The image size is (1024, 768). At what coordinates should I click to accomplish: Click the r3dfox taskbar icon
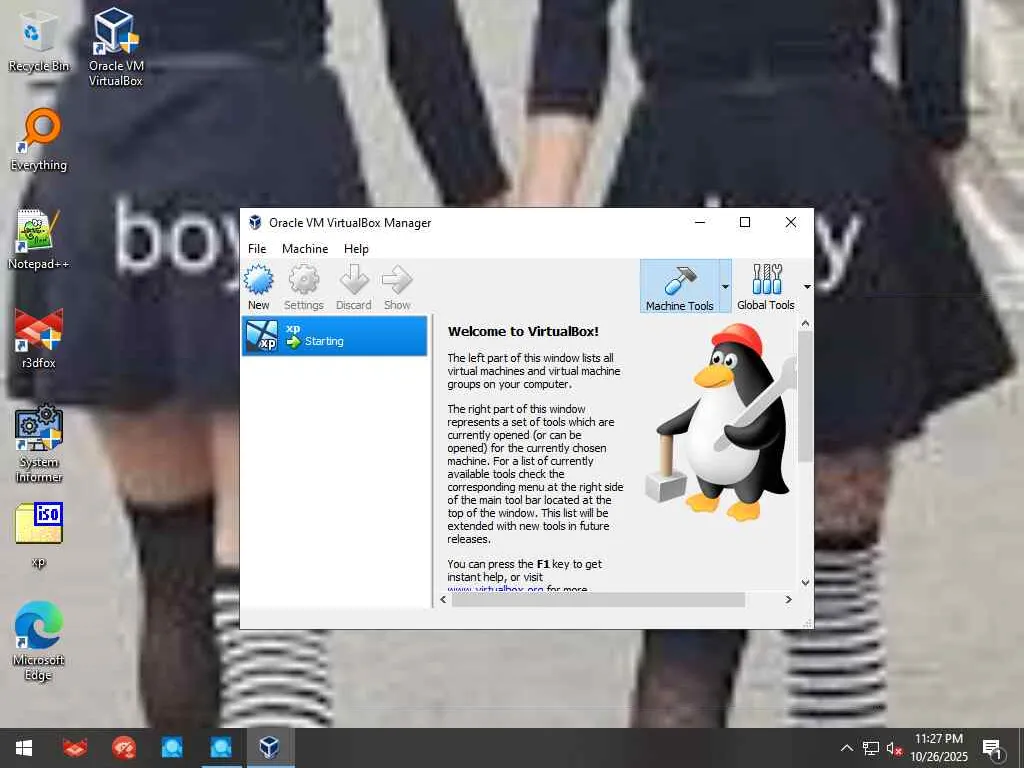coord(75,748)
